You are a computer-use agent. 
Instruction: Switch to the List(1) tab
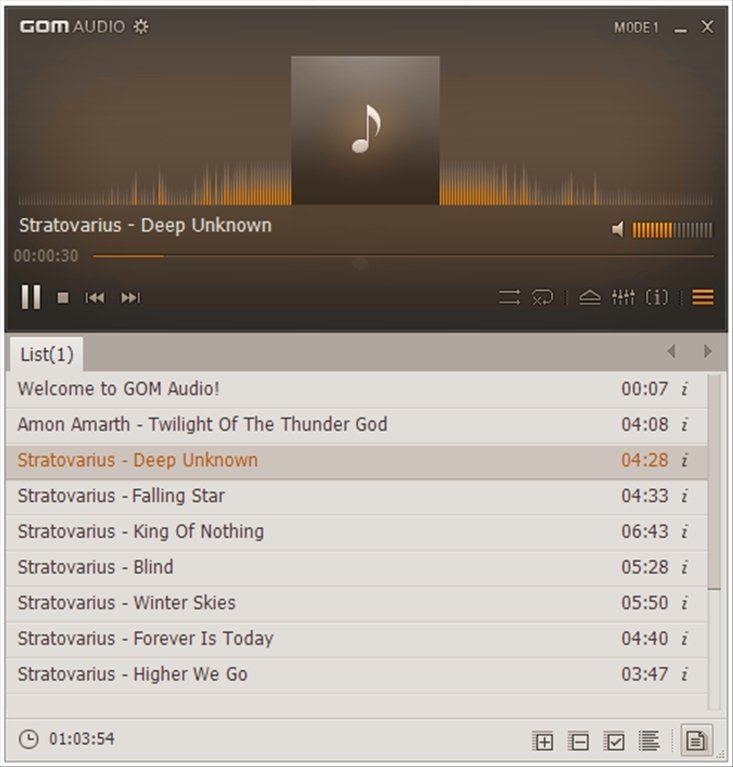46,354
